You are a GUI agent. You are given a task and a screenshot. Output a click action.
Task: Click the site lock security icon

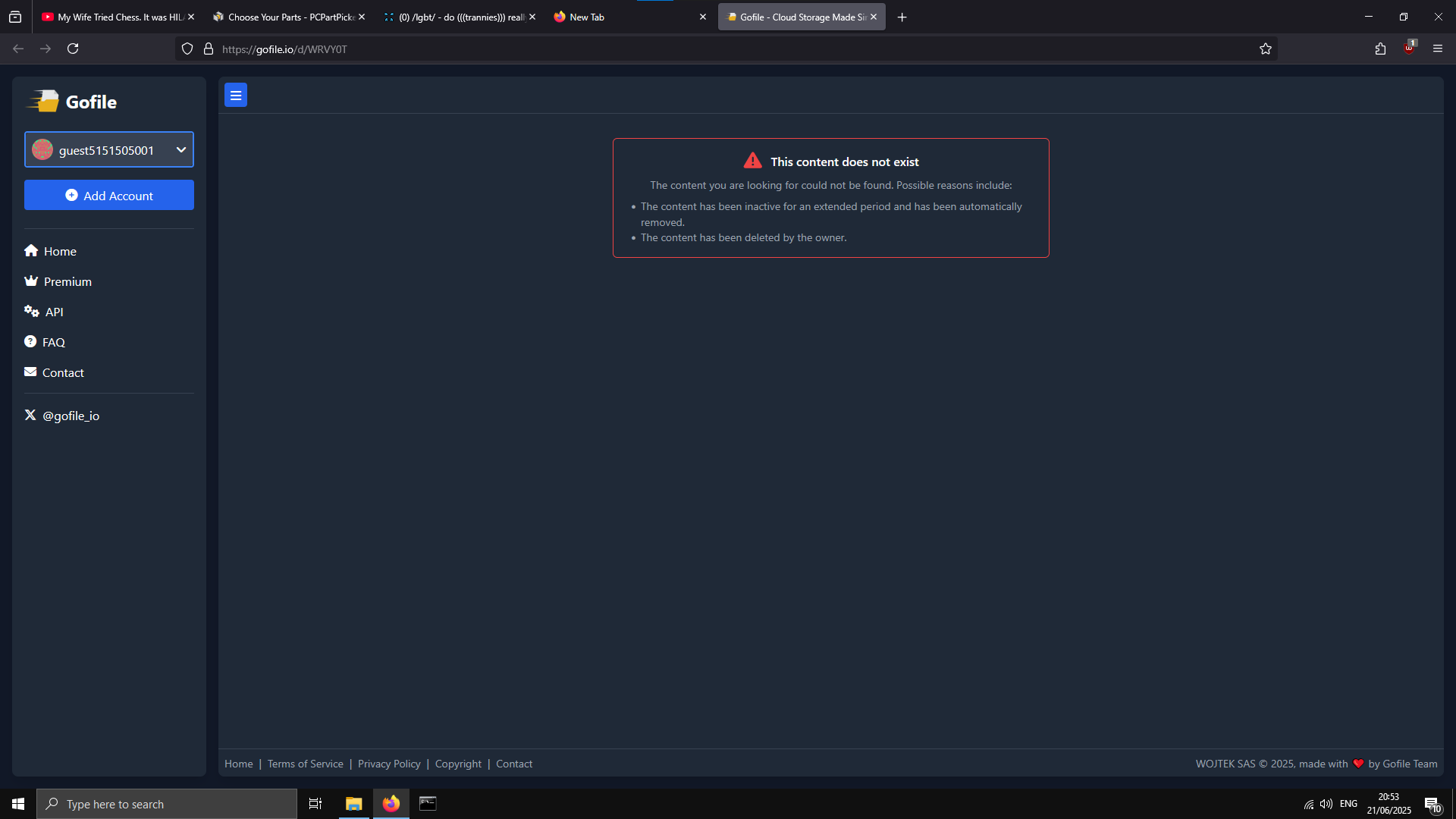[209, 49]
